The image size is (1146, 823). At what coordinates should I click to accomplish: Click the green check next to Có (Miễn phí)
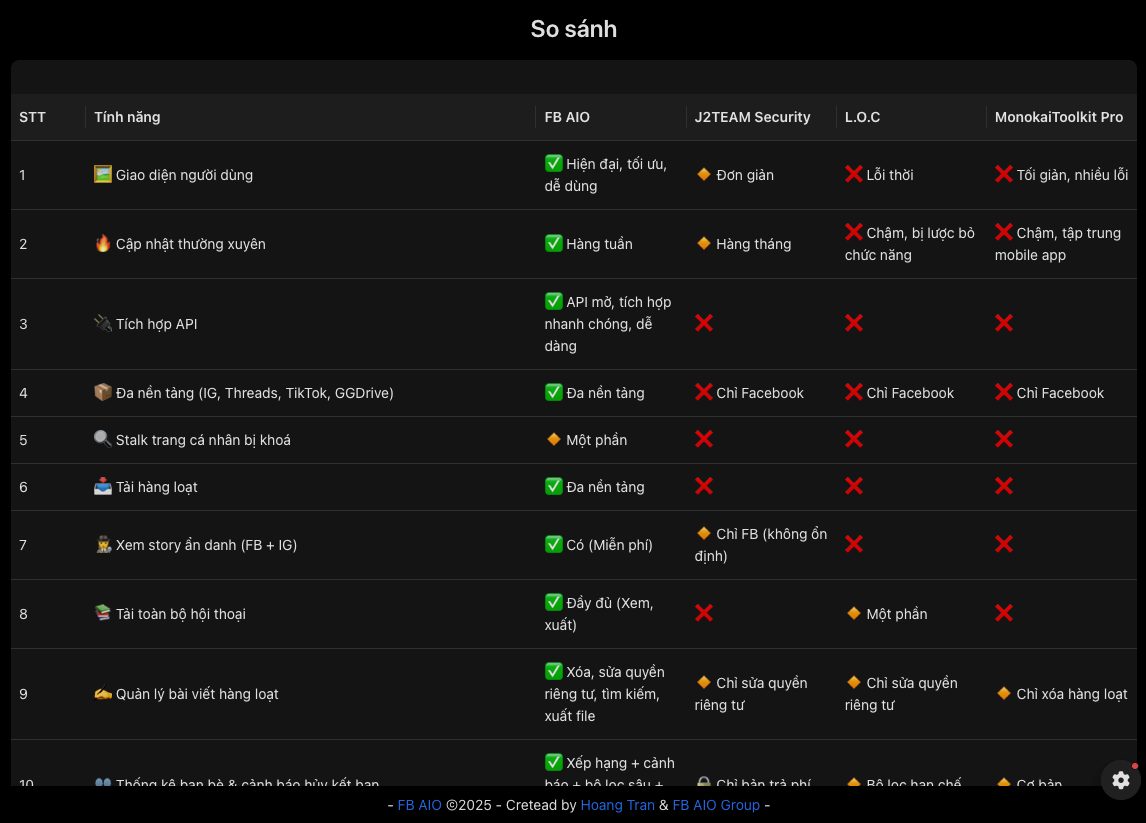pyautogui.click(x=553, y=544)
